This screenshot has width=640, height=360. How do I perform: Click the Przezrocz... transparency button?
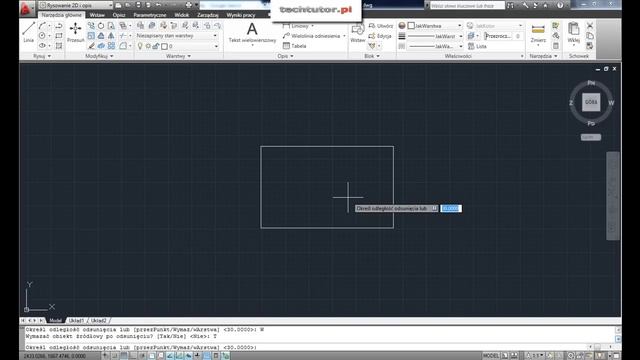(x=498, y=36)
